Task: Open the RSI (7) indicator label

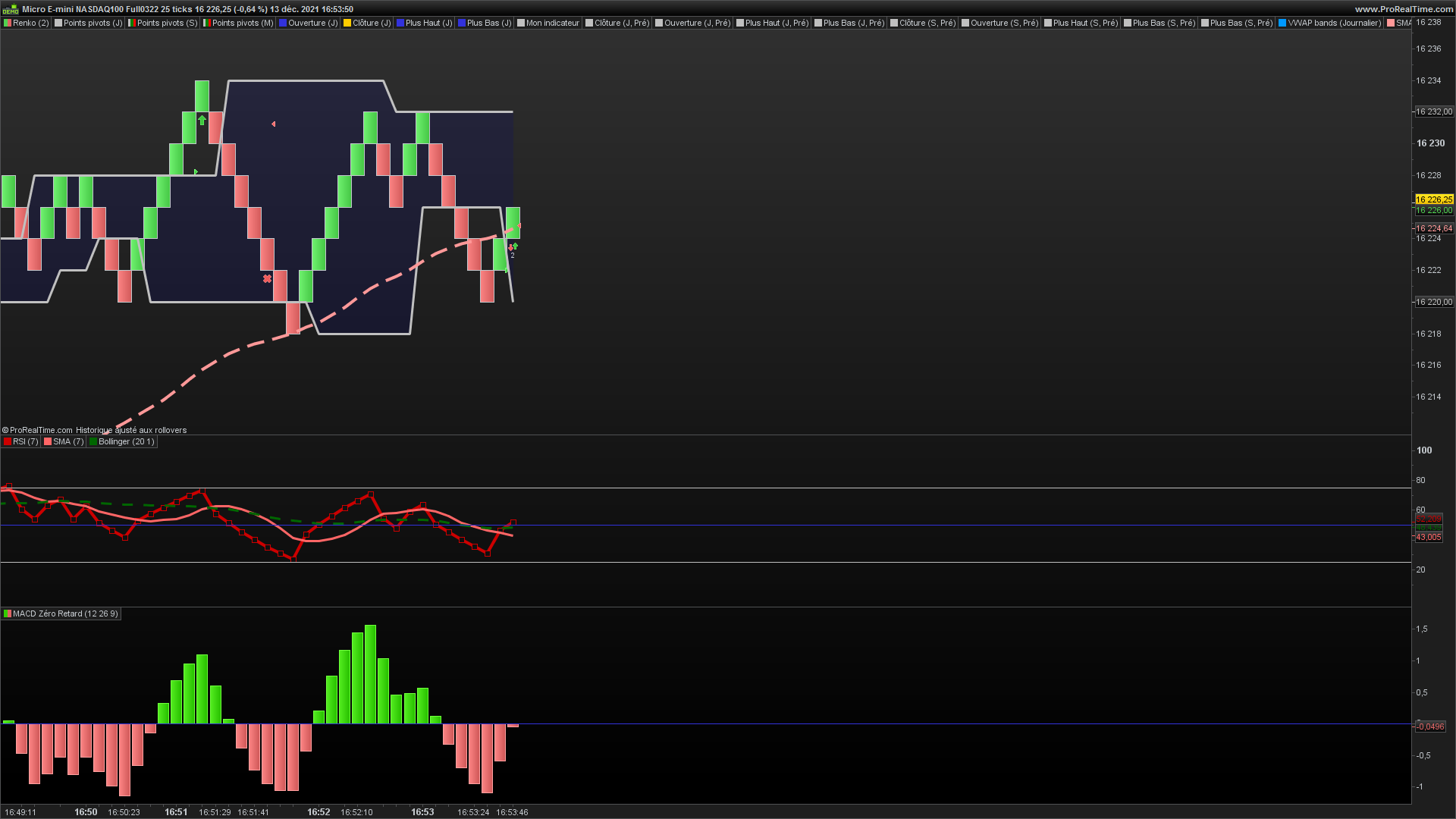Action: [25, 441]
